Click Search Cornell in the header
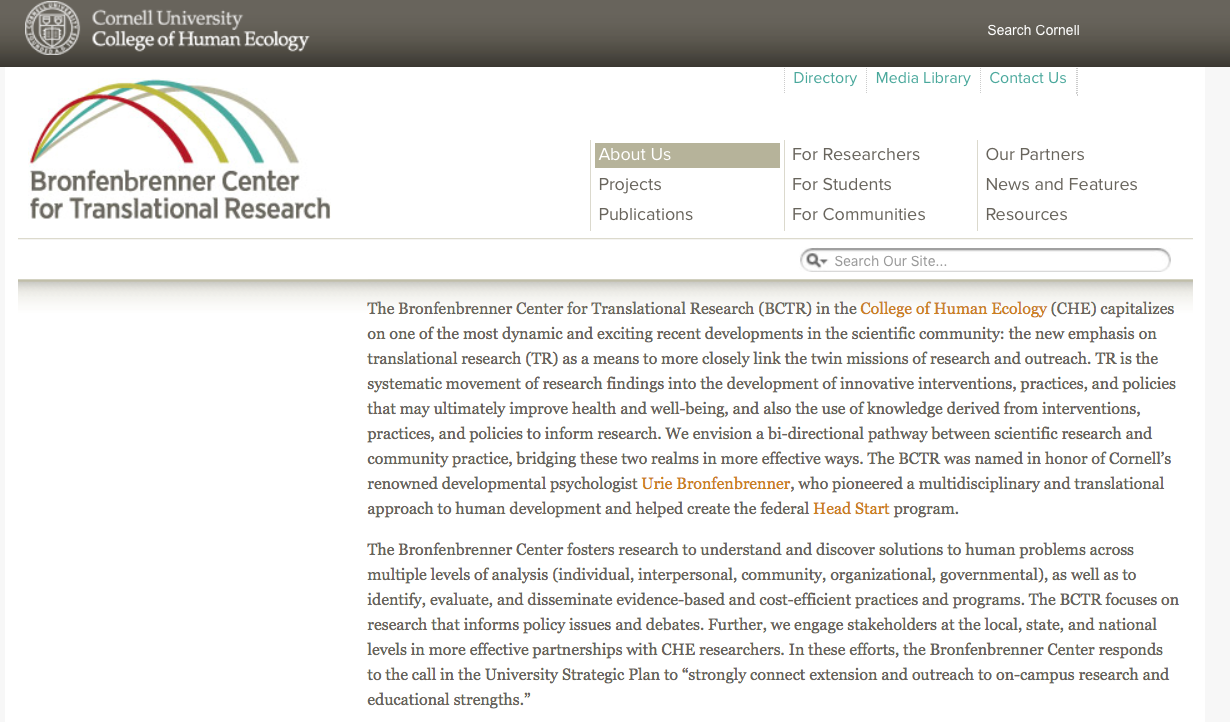The height and width of the screenshot is (722, 1230). [x=1033, y=30]
